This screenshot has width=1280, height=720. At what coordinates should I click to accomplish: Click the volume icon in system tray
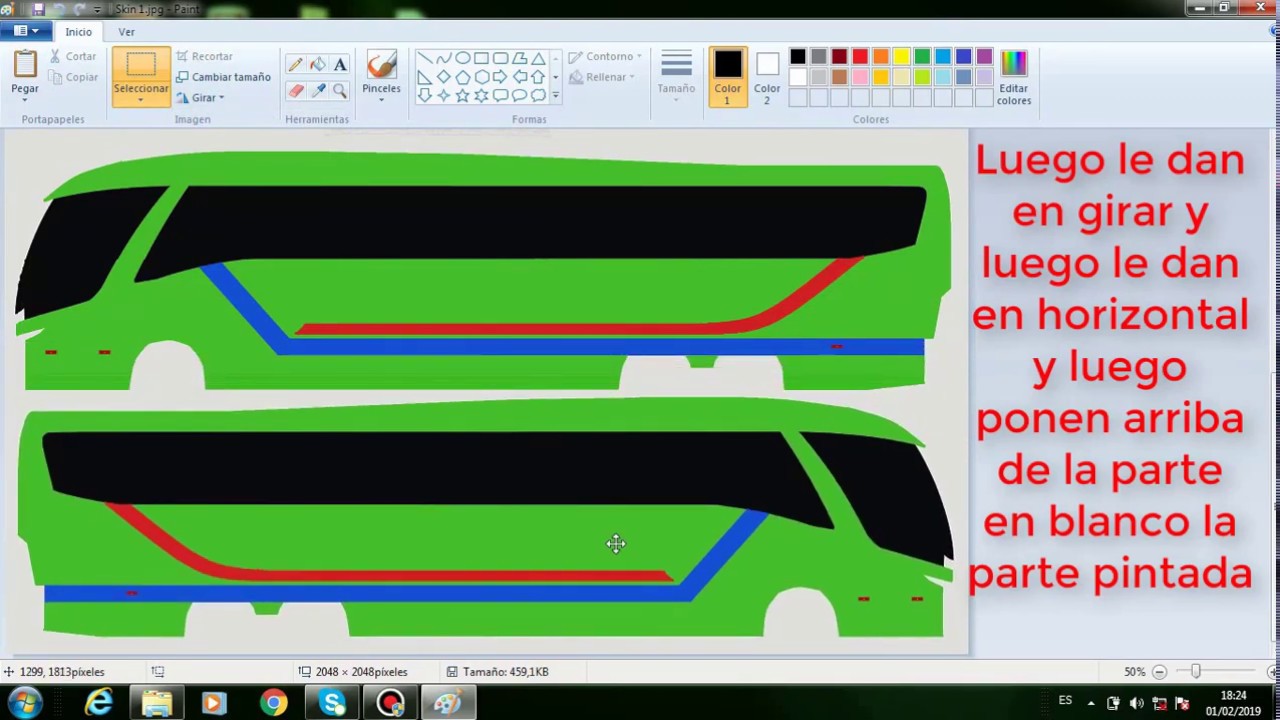click(1136, 703)
